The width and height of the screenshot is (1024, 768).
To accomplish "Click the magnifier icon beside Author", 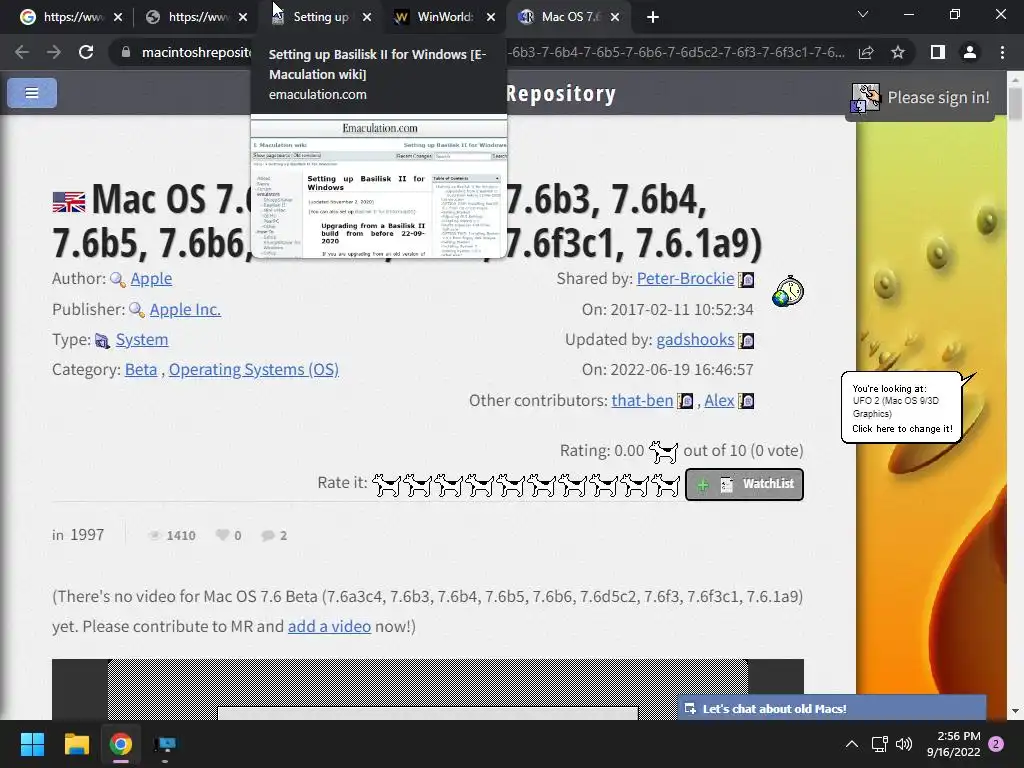I will point(118,280).
